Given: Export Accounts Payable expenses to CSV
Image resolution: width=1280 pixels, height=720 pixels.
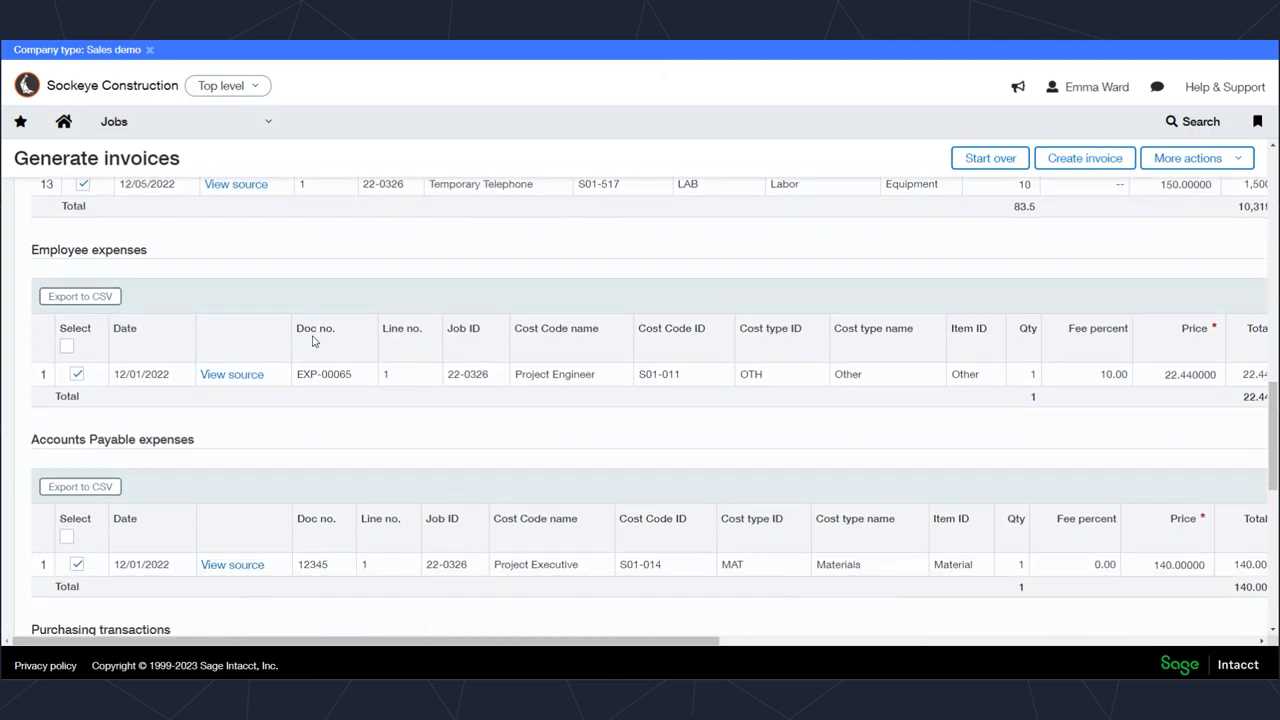Looking at the screenshot, I should tap(80, 486).
